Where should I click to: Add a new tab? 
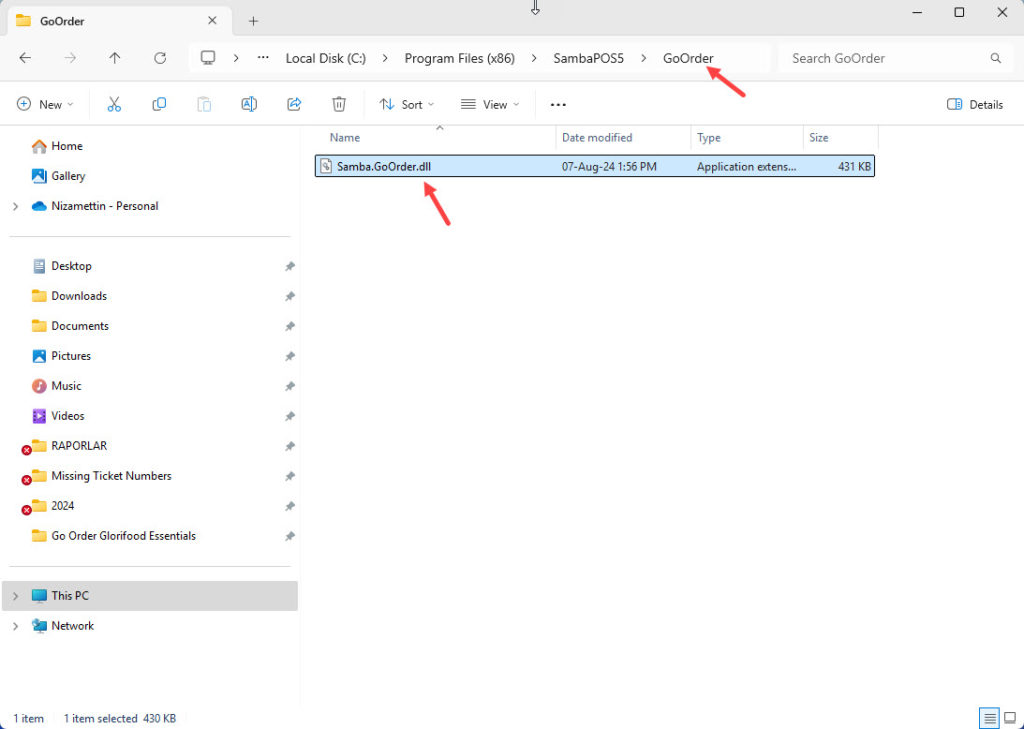(x=253, y=21)
